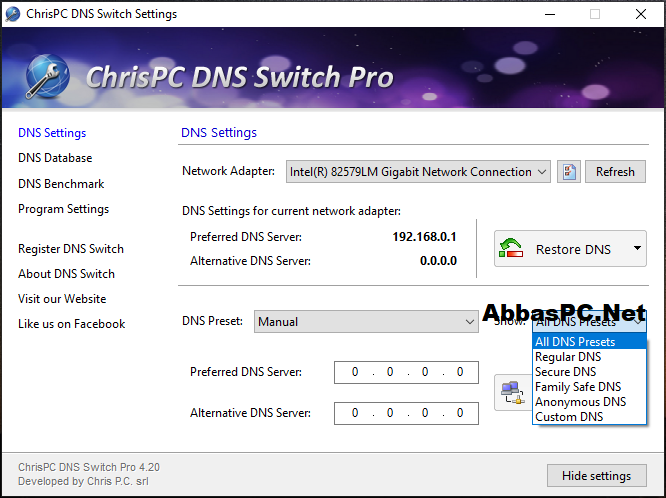Open DNS Preset Manual dropdown
Viewport: 666px width, 498px height.
pyautogui.click(x=366, y=322)
